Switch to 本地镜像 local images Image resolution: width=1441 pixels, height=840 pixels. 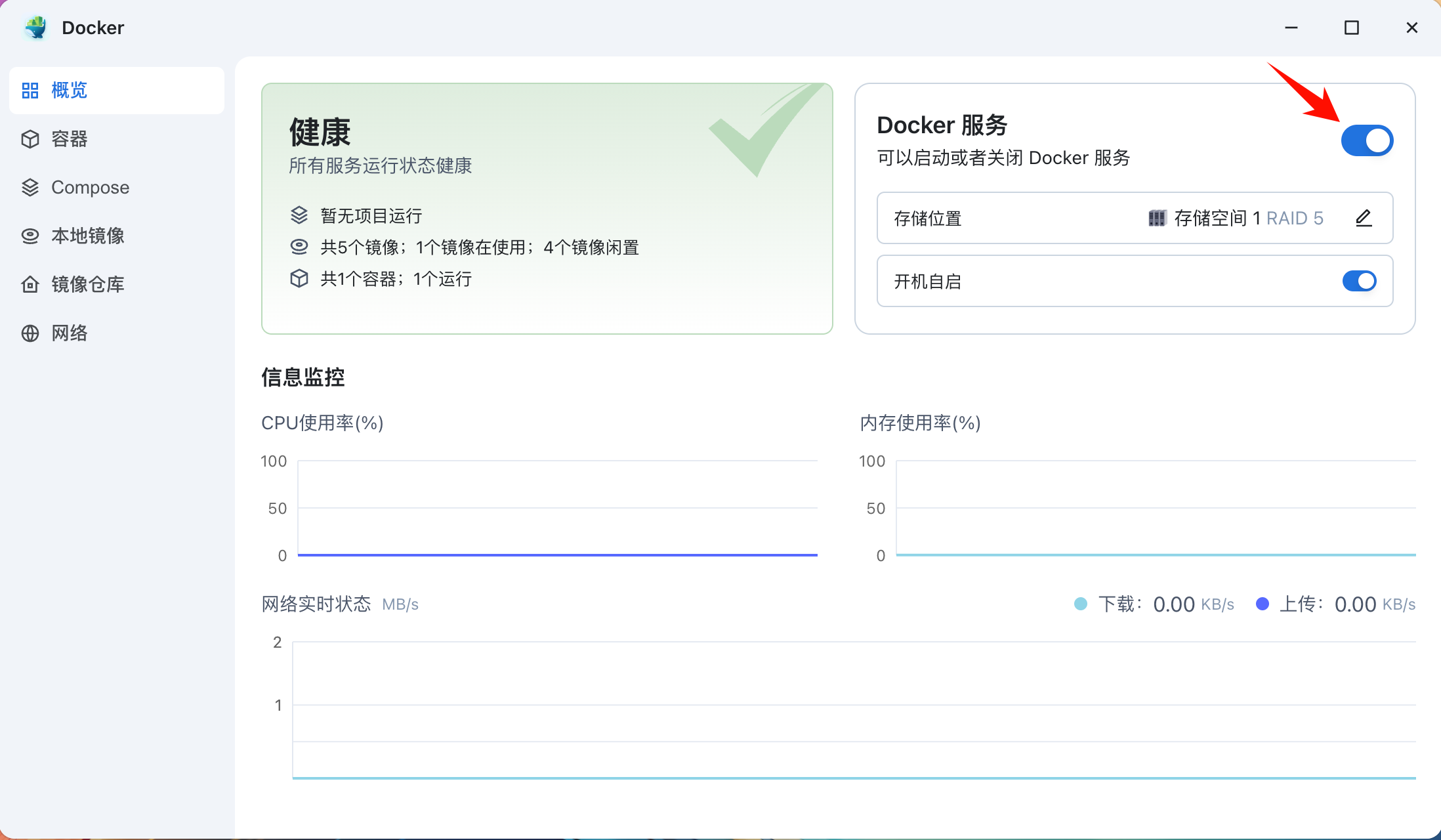pyautogui.click(x=117, y=236)
